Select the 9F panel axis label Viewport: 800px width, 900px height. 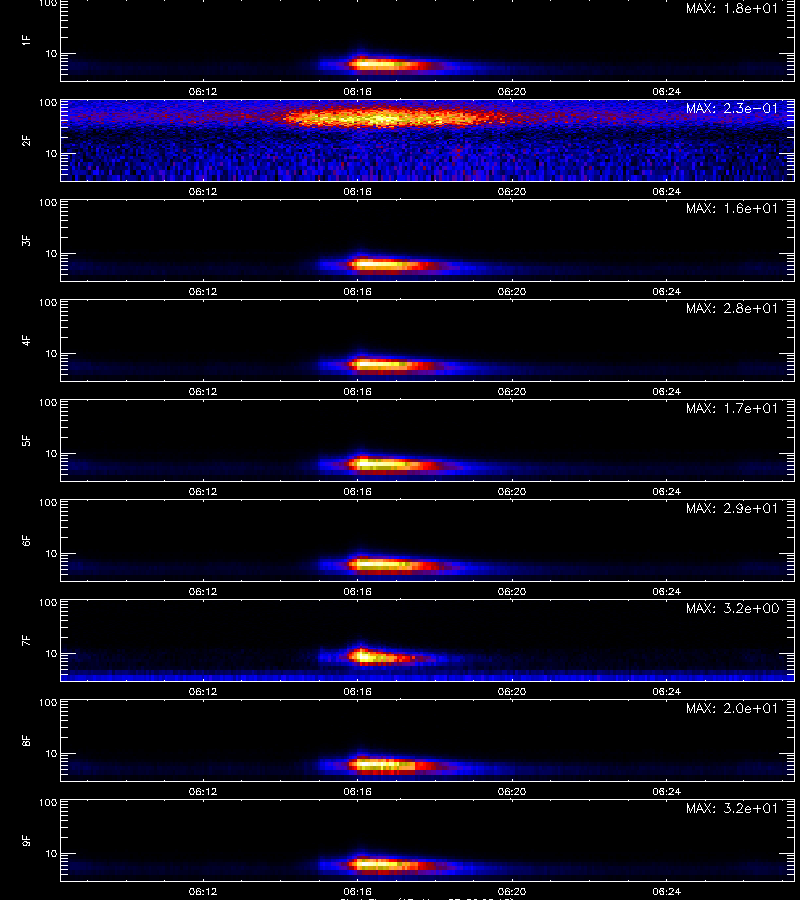(26, 840)
